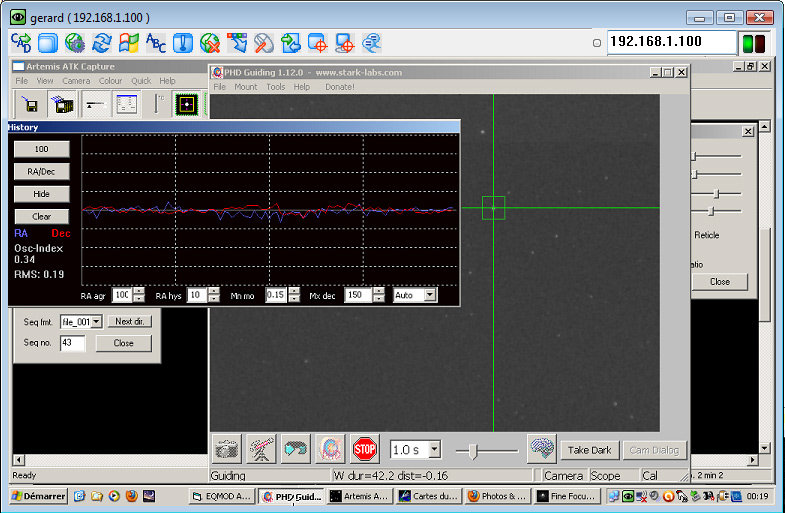Screen dimensions: 785x513
Task: Open the Auto Dec mode dropdown
Action: click(x=430, y=295)
